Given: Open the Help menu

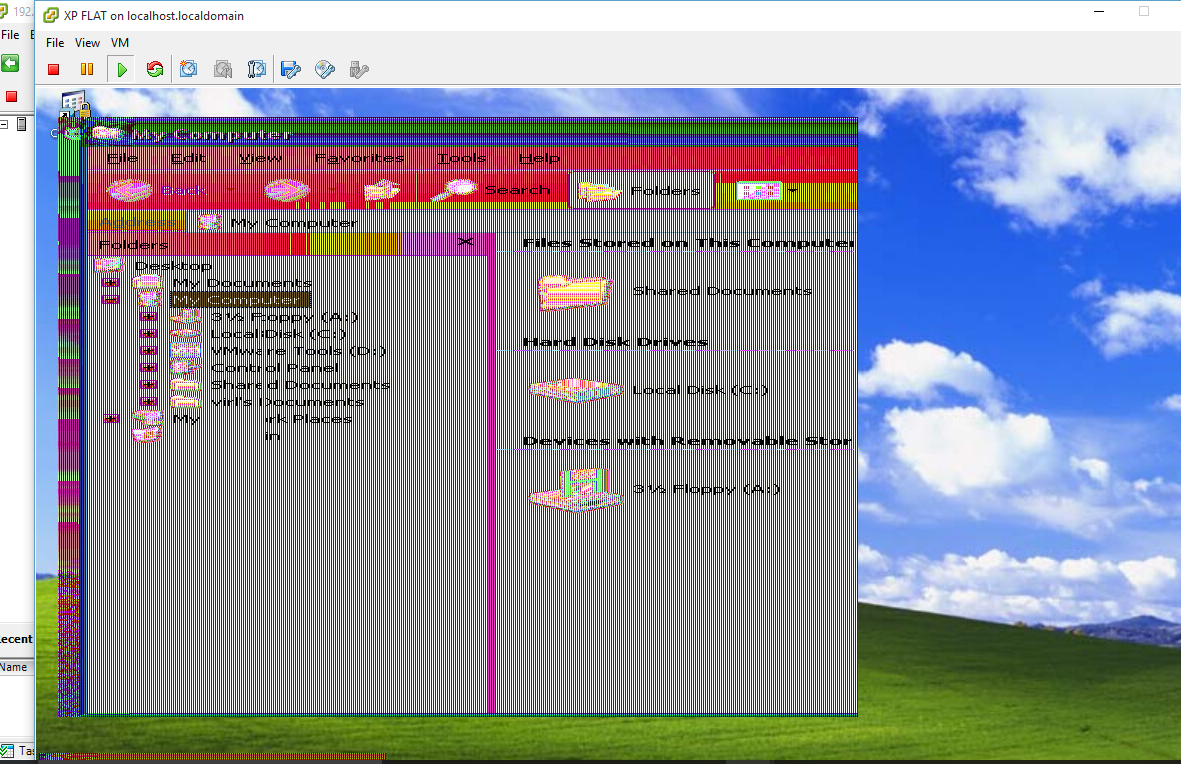Looking at the screenshot, I should [539, 158].
